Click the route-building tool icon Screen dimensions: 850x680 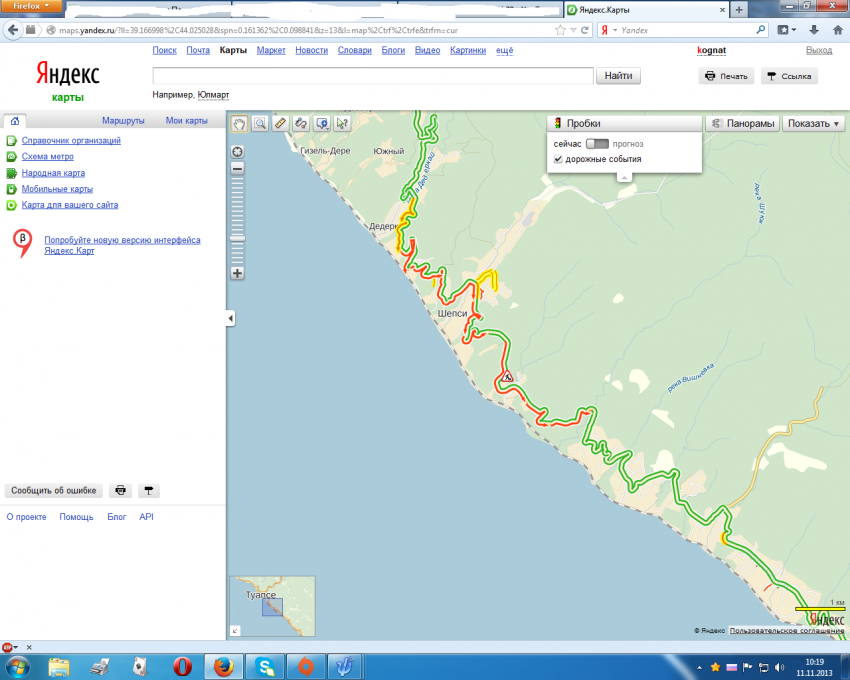pyautogui.click(x=300, y=123)
